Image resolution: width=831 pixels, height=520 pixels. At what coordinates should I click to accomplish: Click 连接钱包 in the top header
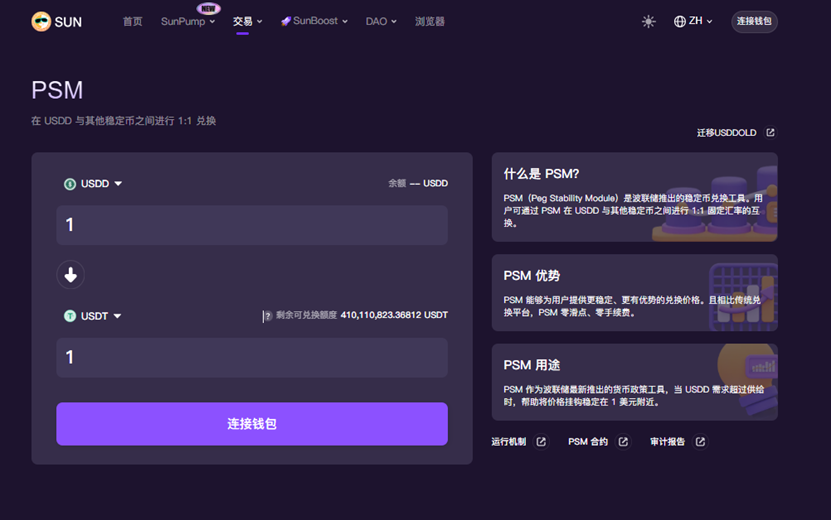click(x=754, y=22)
